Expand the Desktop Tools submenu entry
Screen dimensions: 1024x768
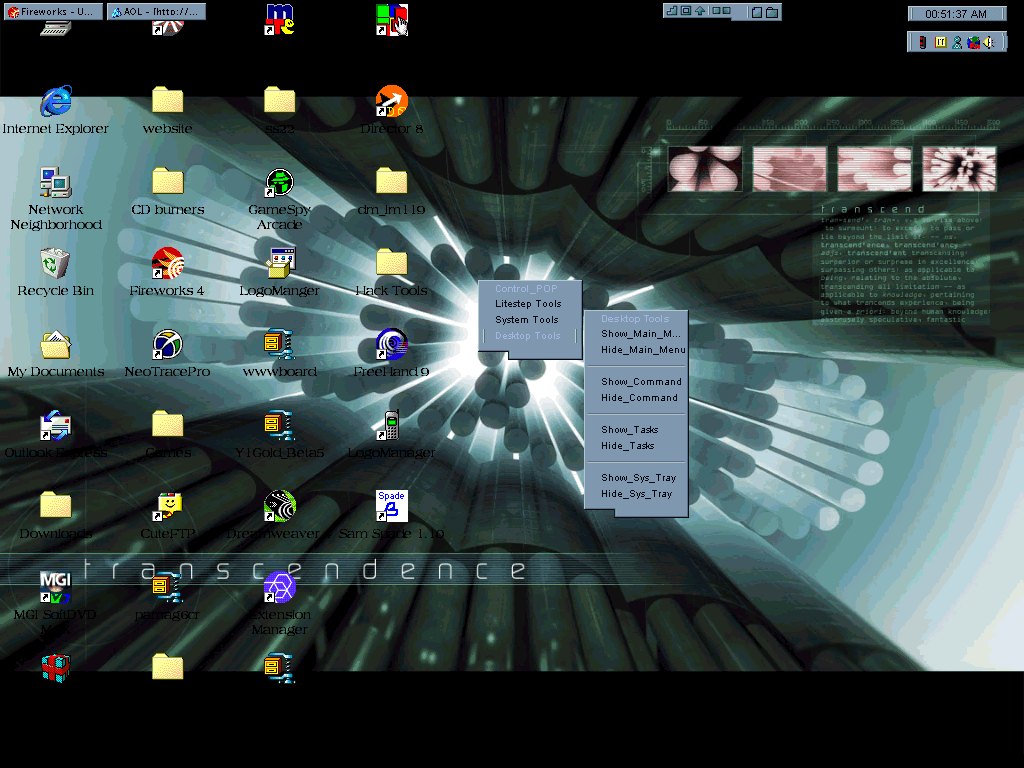point(528,336)
